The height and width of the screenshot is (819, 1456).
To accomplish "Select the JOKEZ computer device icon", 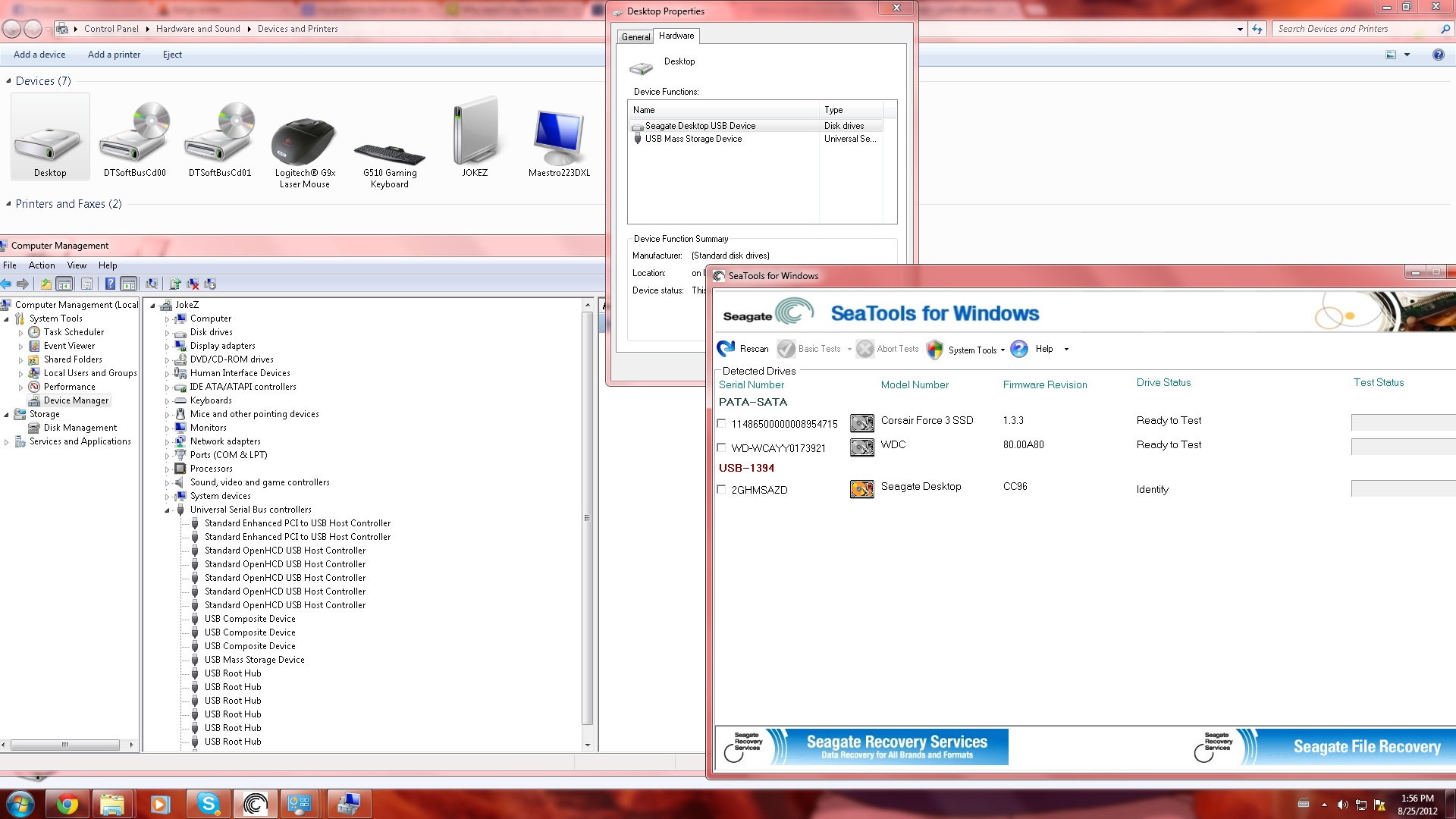I will 475,137.
